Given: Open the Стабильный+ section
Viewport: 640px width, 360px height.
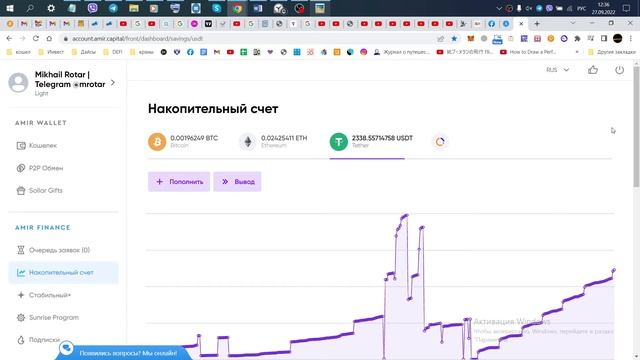Looking at the screenshot, I should tap(44, 295).
